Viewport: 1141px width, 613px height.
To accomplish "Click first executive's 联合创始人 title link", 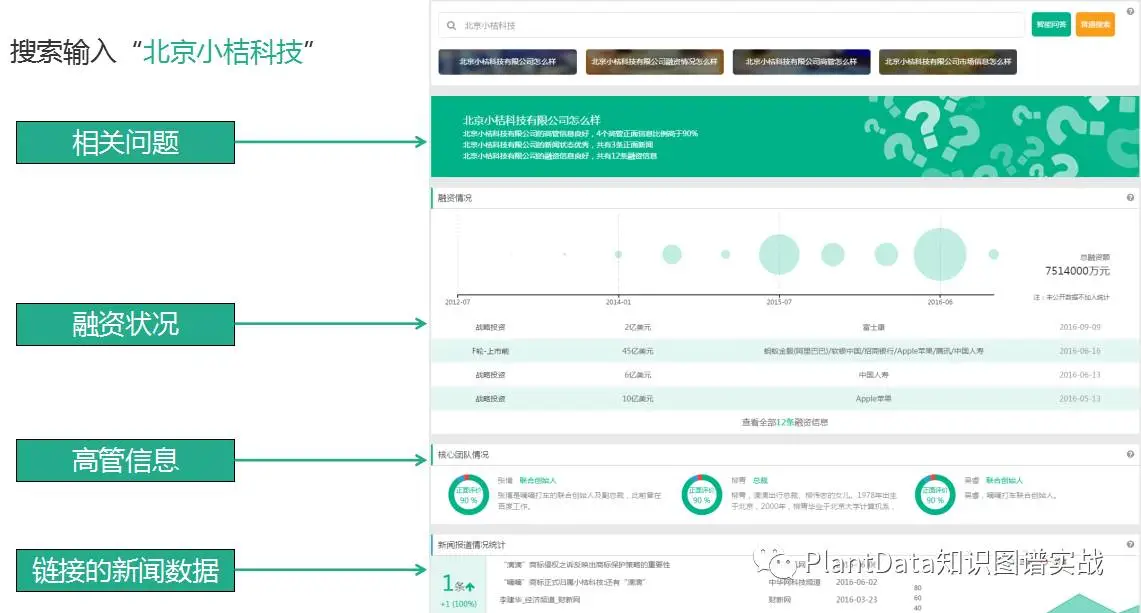I will coord(538,480).
